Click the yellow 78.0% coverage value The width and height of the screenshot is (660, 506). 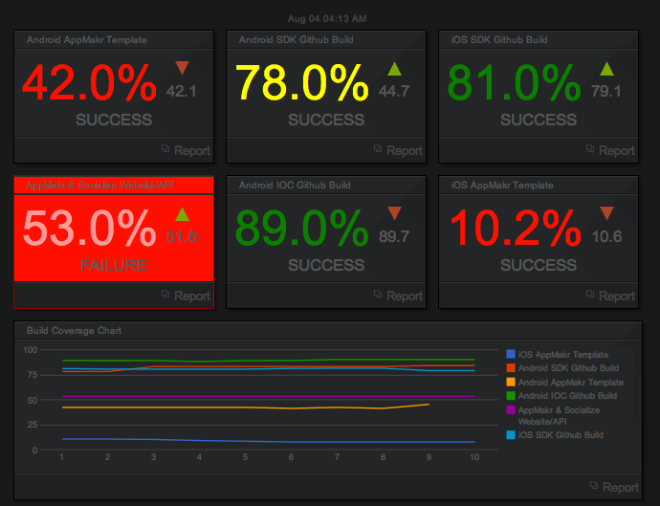[x=302, y=84]
